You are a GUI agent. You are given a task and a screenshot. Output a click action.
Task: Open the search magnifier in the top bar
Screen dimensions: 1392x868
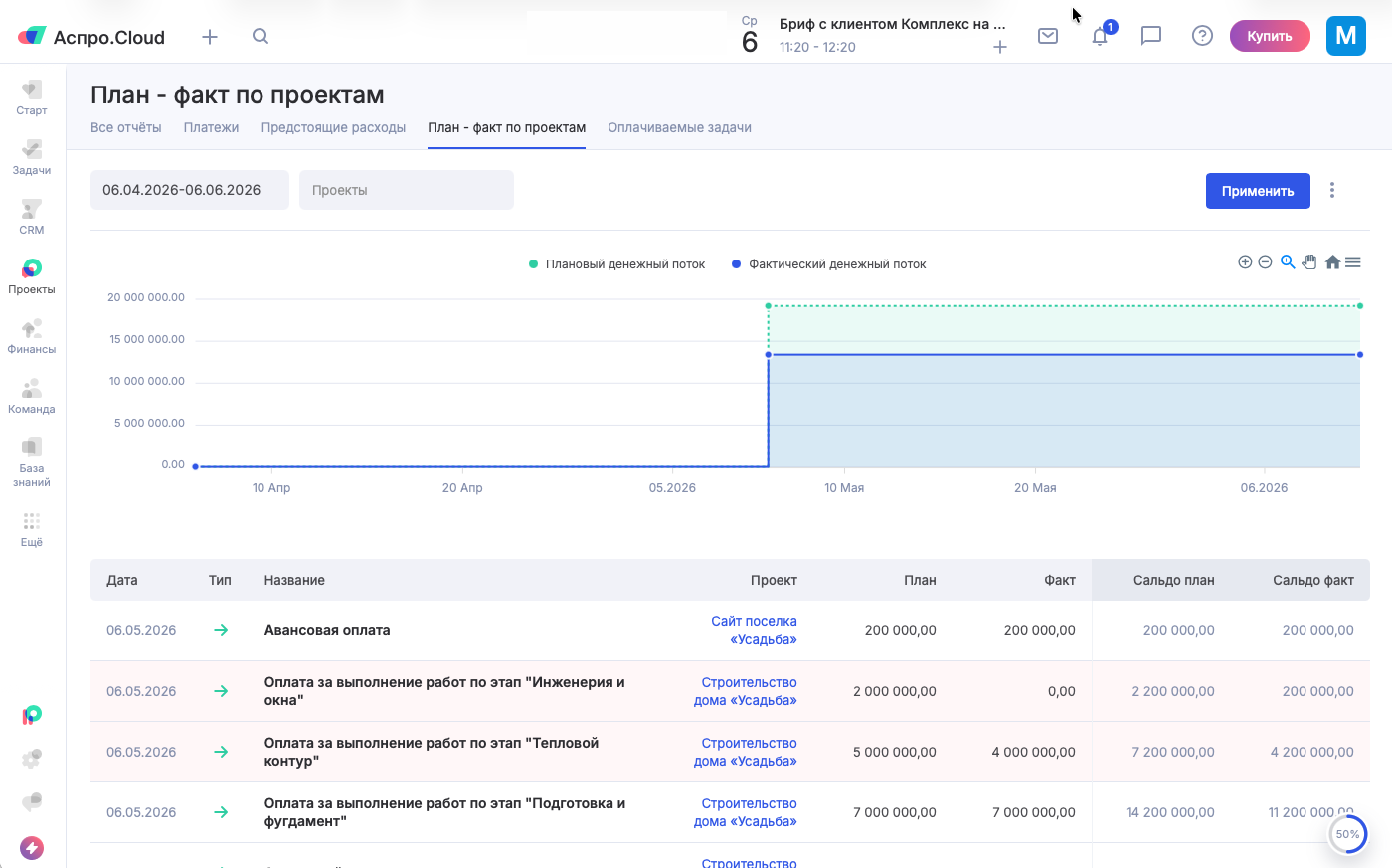(261, 36)
